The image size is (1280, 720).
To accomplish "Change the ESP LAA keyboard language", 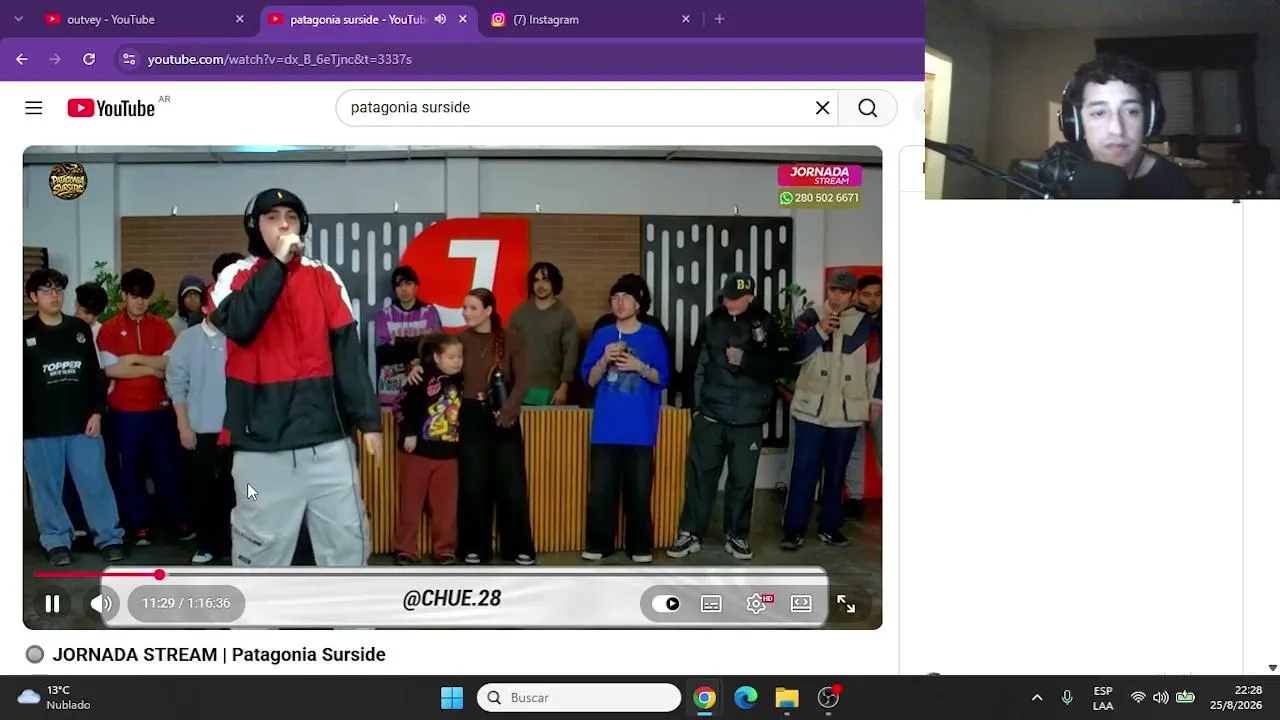I will click(x=1103, y=698).
